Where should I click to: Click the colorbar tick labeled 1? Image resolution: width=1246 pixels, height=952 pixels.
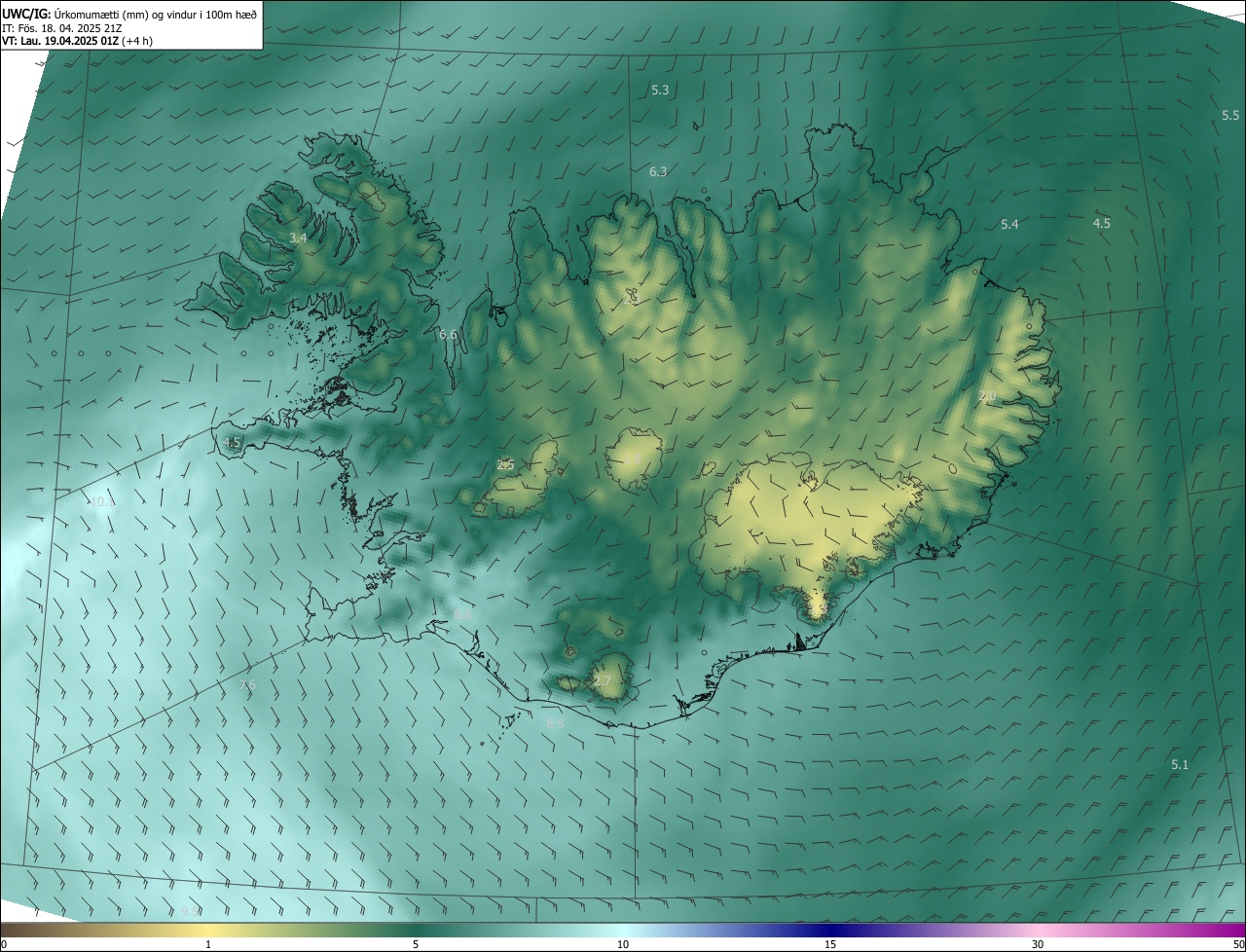click(208, 944)
